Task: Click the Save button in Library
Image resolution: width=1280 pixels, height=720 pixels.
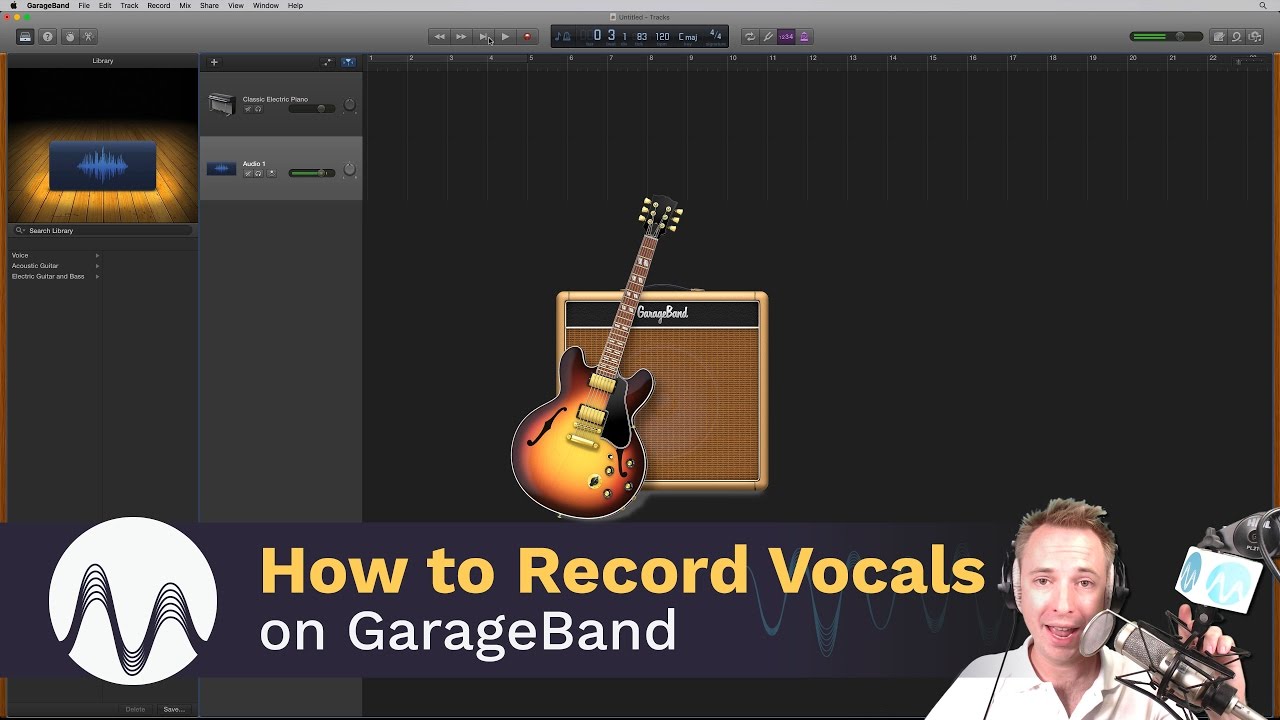Action: (173, 709)
